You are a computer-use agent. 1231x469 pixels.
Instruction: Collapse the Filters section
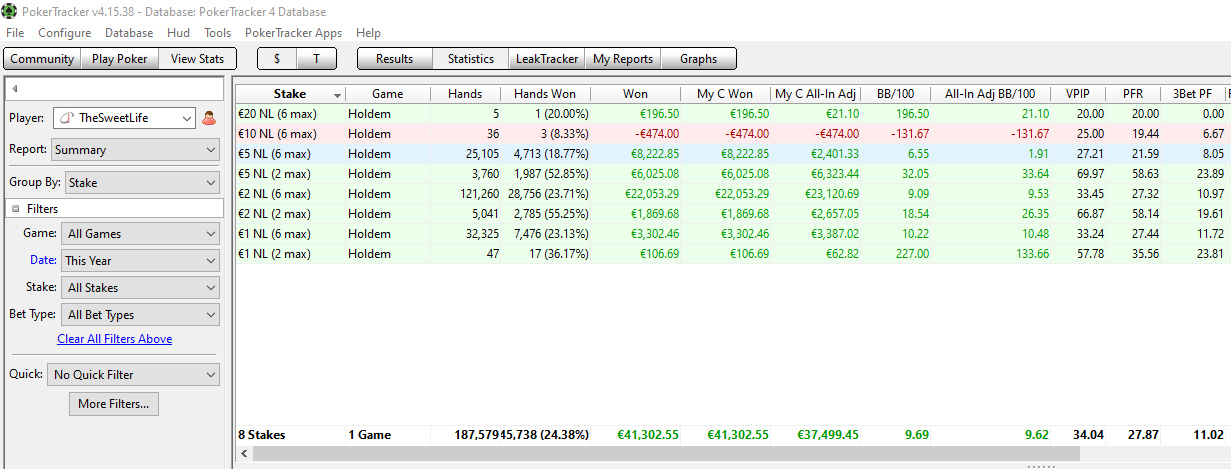tap(15, 209)
